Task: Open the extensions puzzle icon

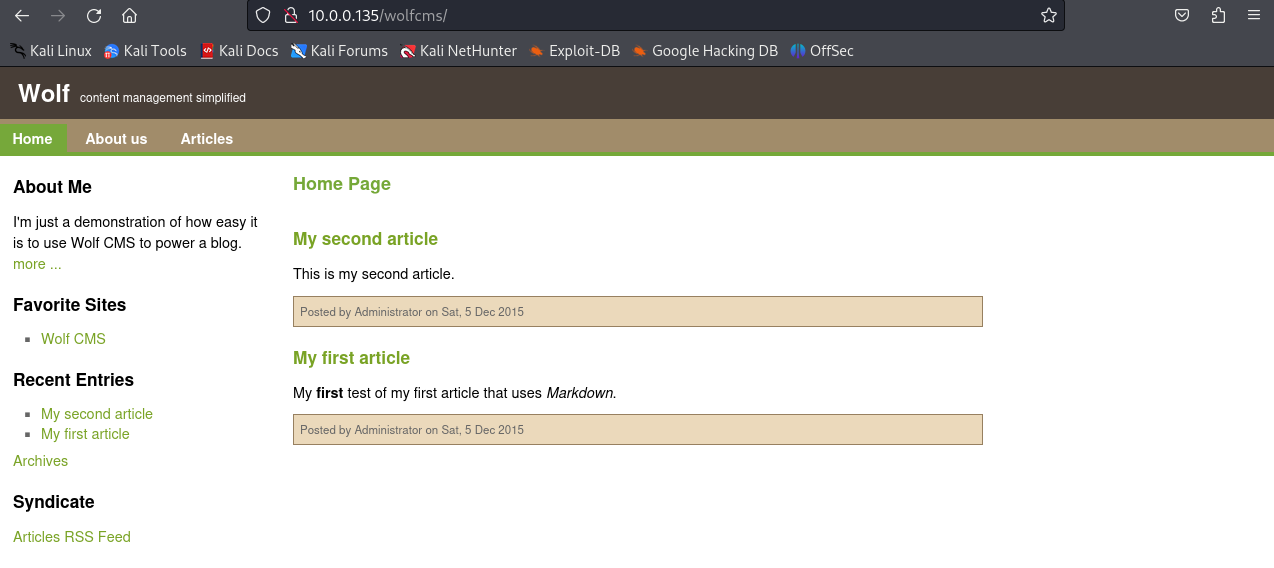Action: click(x=1218, y=15)
